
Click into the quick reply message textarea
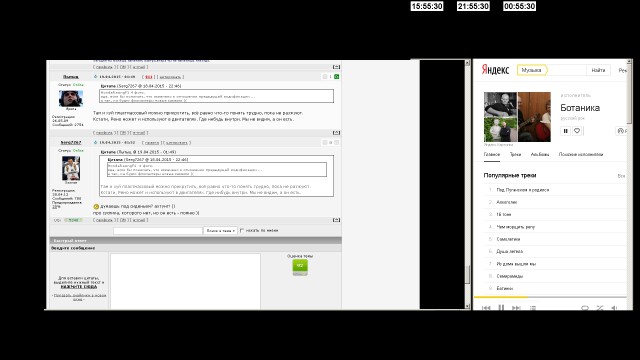click(x=185, y=281)
